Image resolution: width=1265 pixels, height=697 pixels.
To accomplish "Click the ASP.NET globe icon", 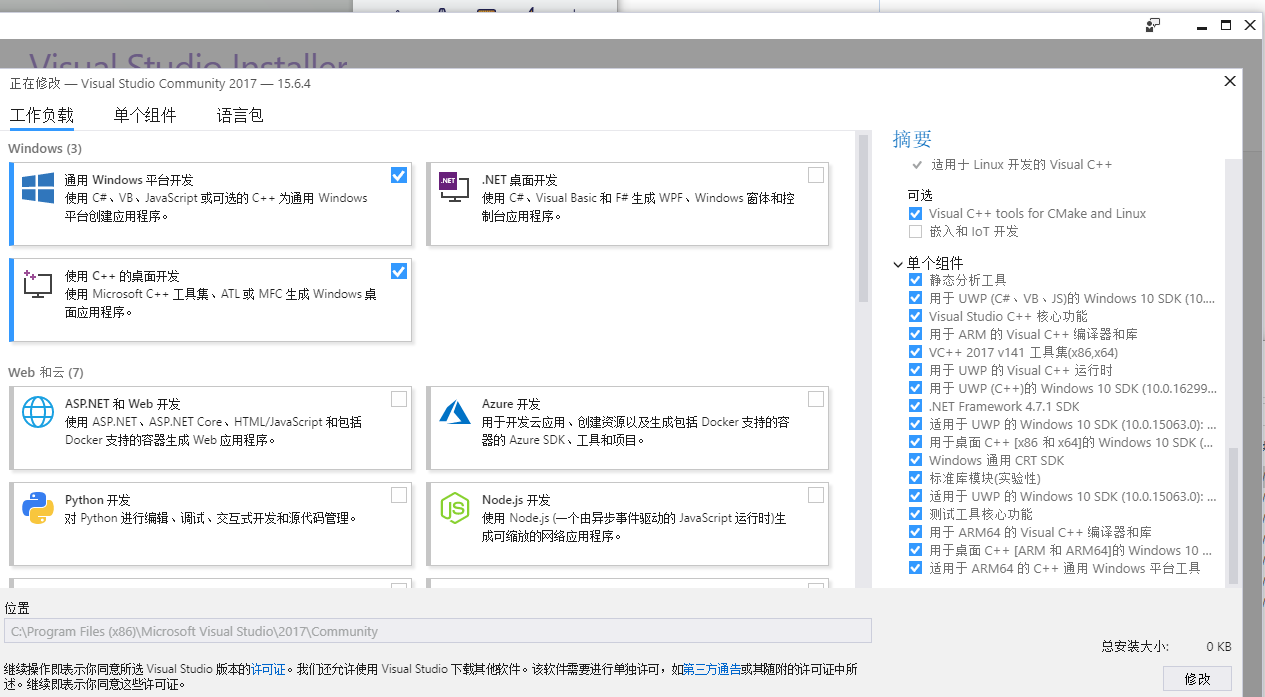I will 38,412.
